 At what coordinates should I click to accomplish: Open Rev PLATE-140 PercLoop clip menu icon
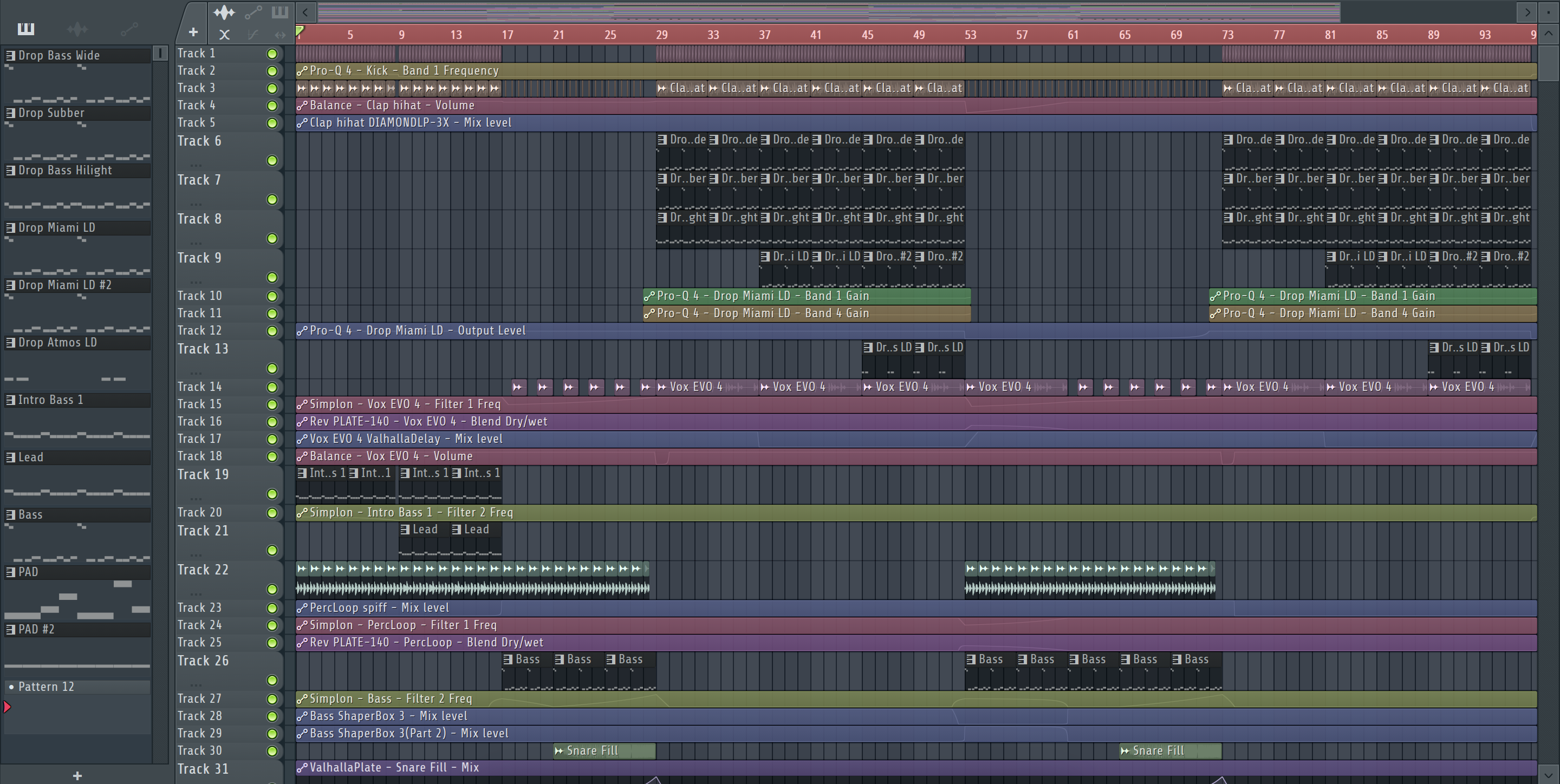click(302, 642)
